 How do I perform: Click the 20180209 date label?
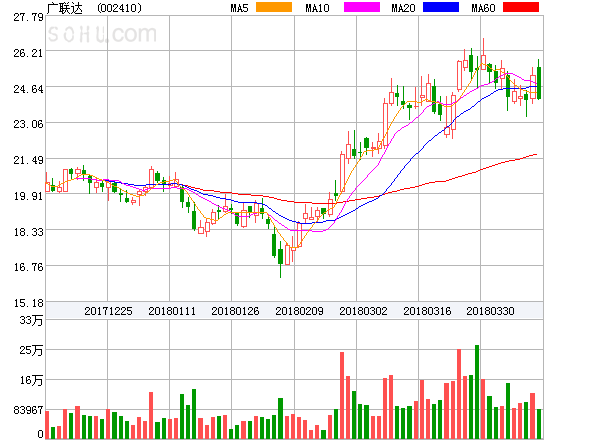tap(299, 311)
